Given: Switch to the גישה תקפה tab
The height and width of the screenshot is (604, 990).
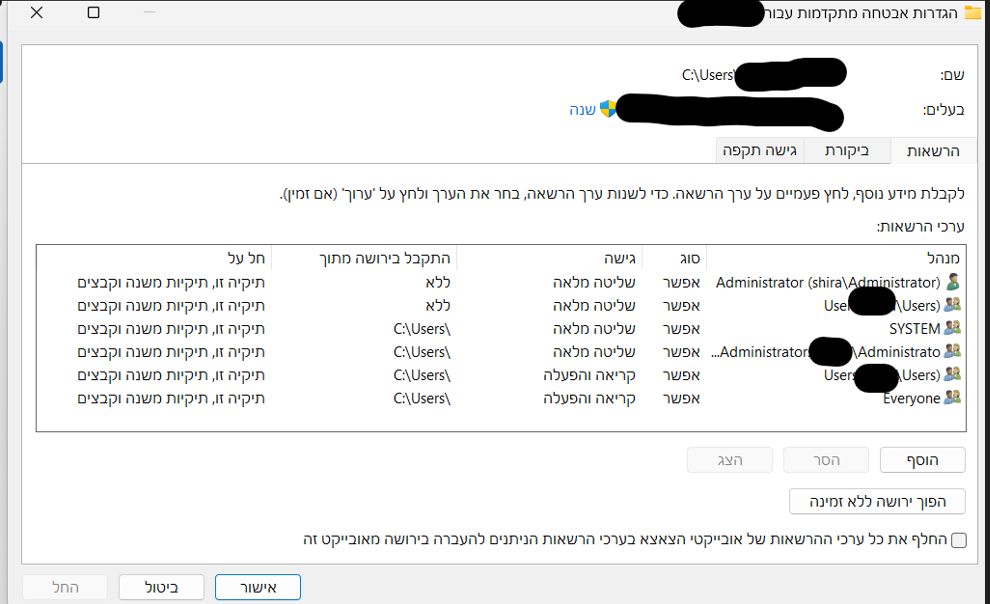Looking at the screenshot, I should coord(760,151).
